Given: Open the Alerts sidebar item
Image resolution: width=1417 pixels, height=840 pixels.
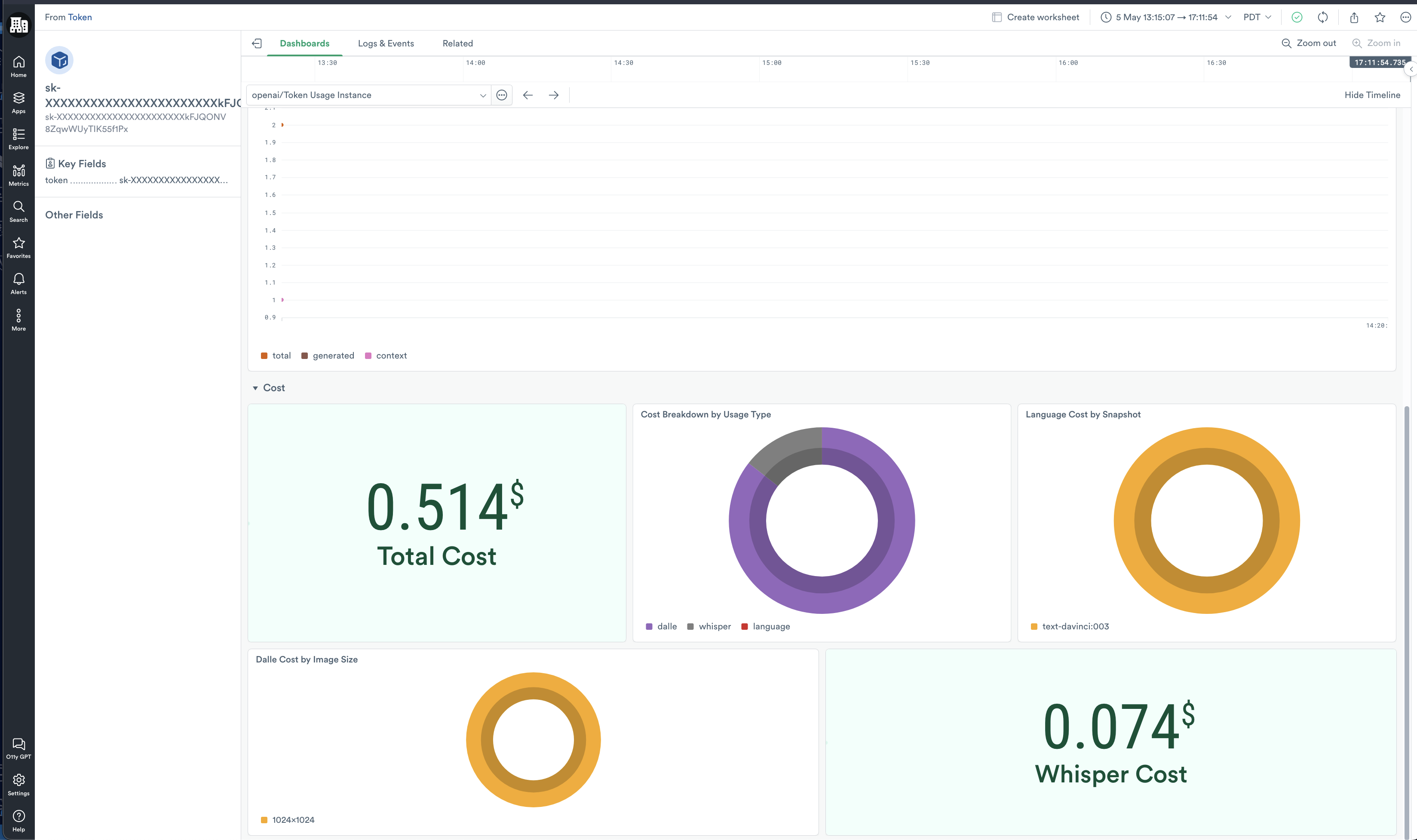Looking at the screenshot, I should 18,284.
